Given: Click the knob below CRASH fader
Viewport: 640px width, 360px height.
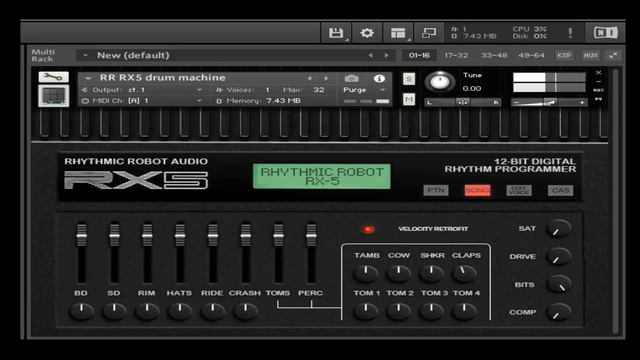Looking at the screenshot, I should (x=246, y=311).
